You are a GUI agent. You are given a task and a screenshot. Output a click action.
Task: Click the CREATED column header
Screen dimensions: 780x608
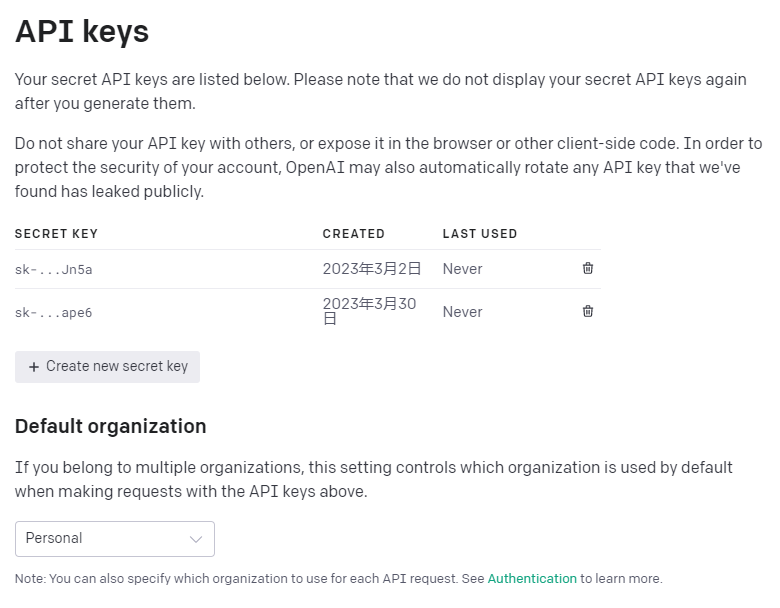(x=354, y=234)
